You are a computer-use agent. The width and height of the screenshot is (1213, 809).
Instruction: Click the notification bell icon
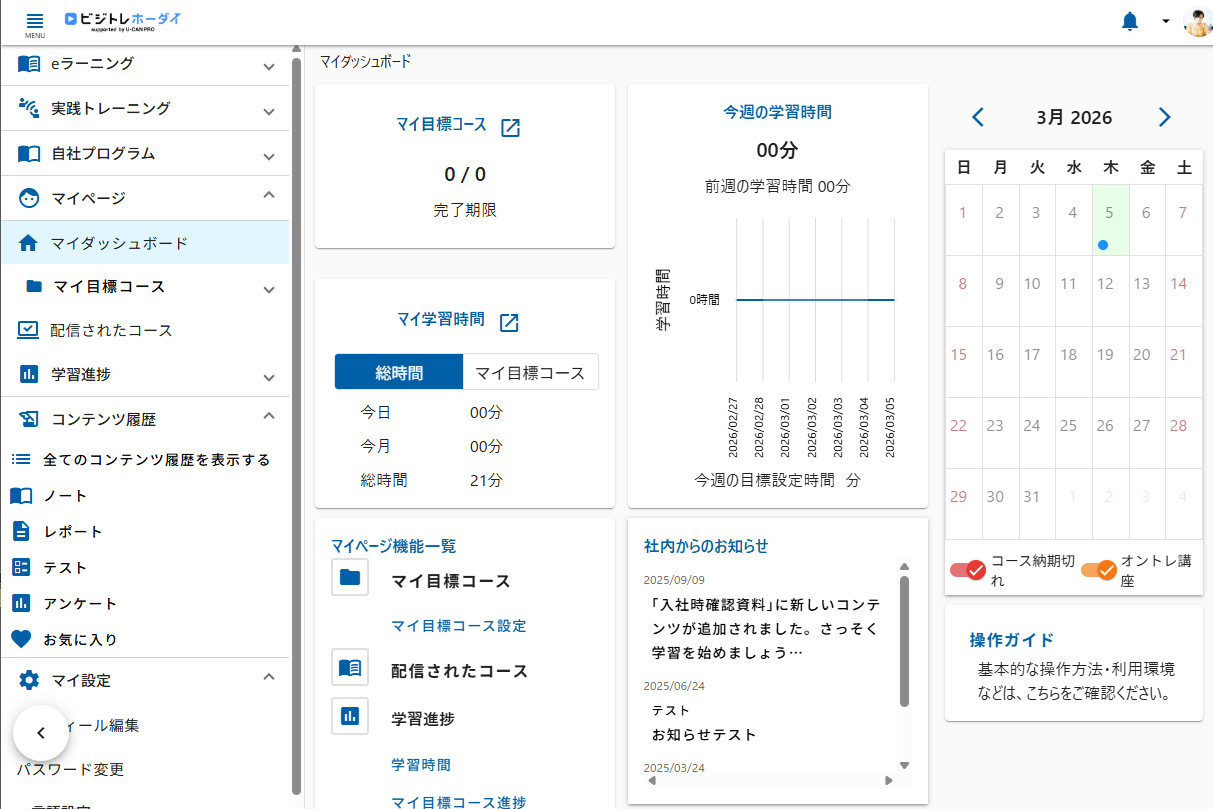click(1130, 21)
